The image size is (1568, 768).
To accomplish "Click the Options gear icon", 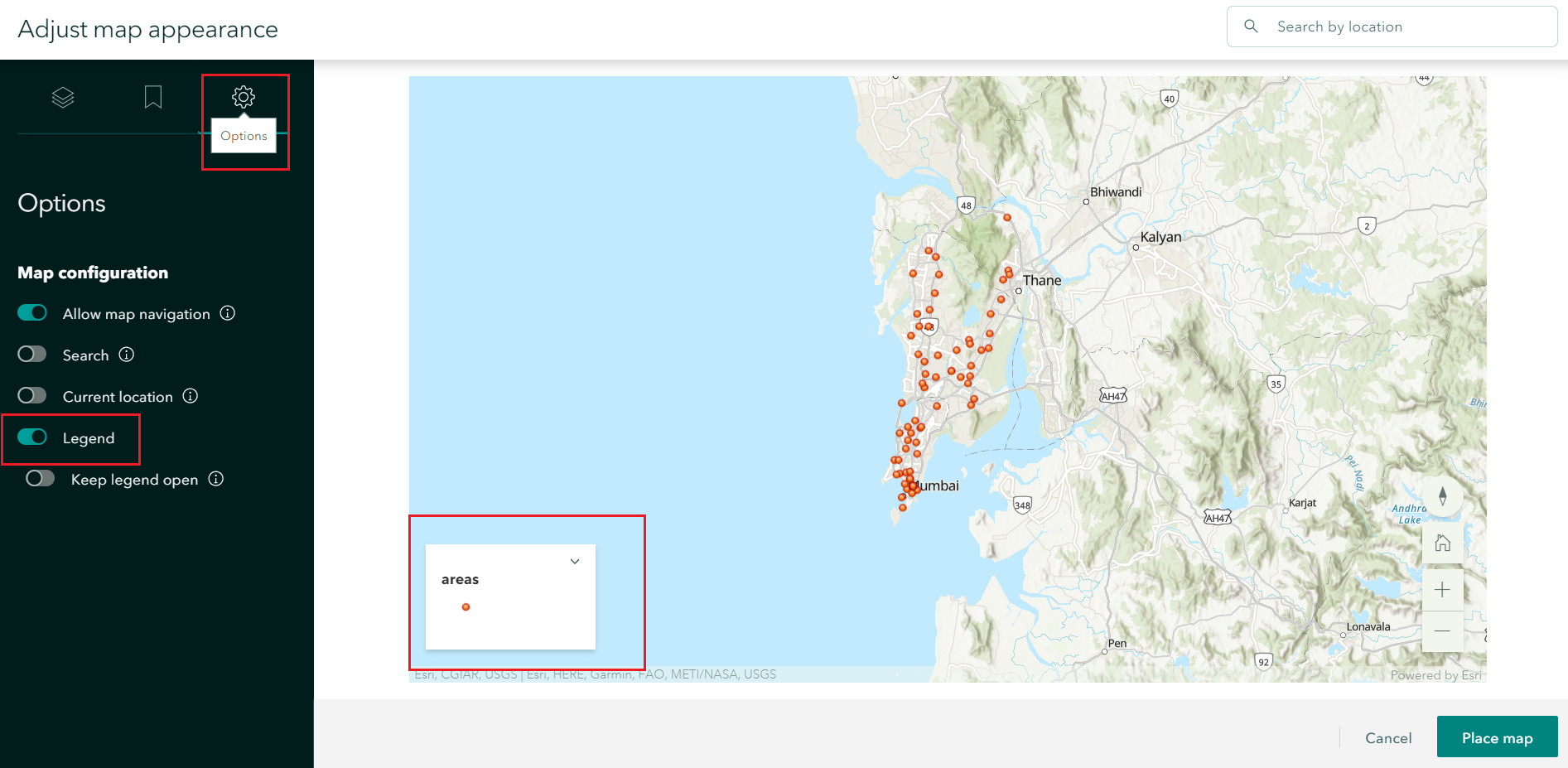I will tap(243, 96).
